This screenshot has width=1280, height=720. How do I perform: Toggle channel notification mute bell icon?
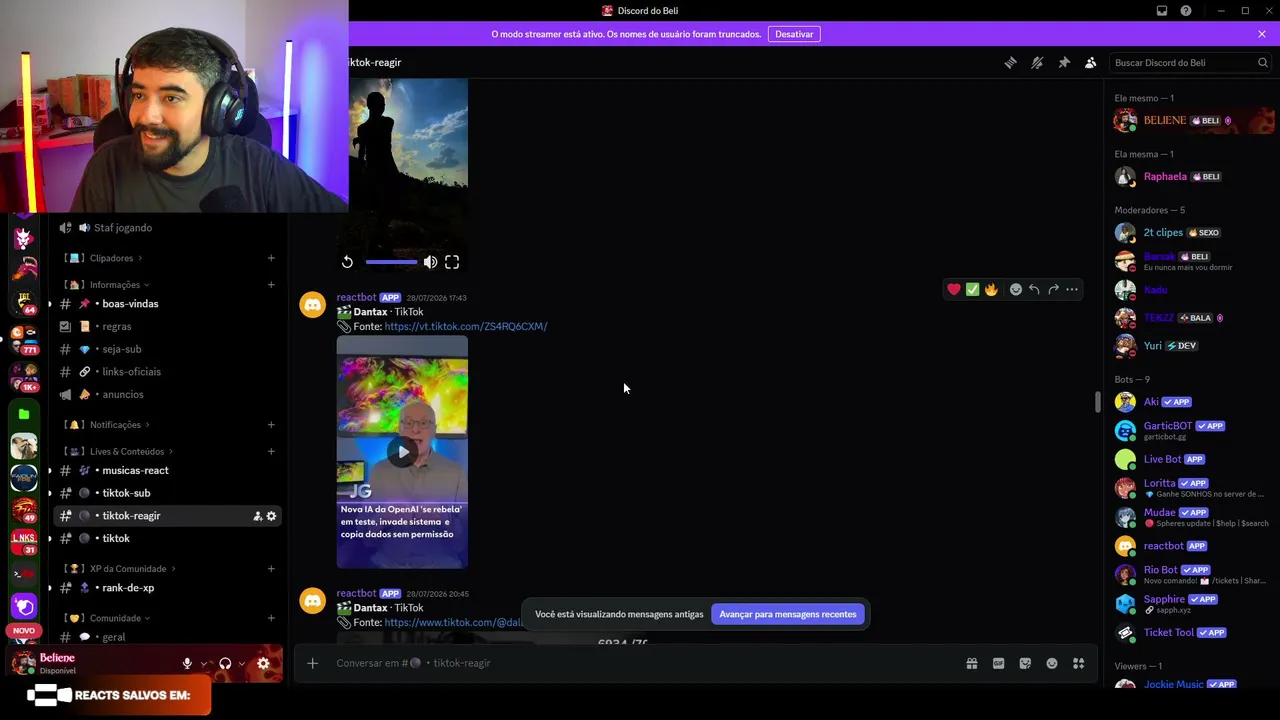(x=1037, y=63)
